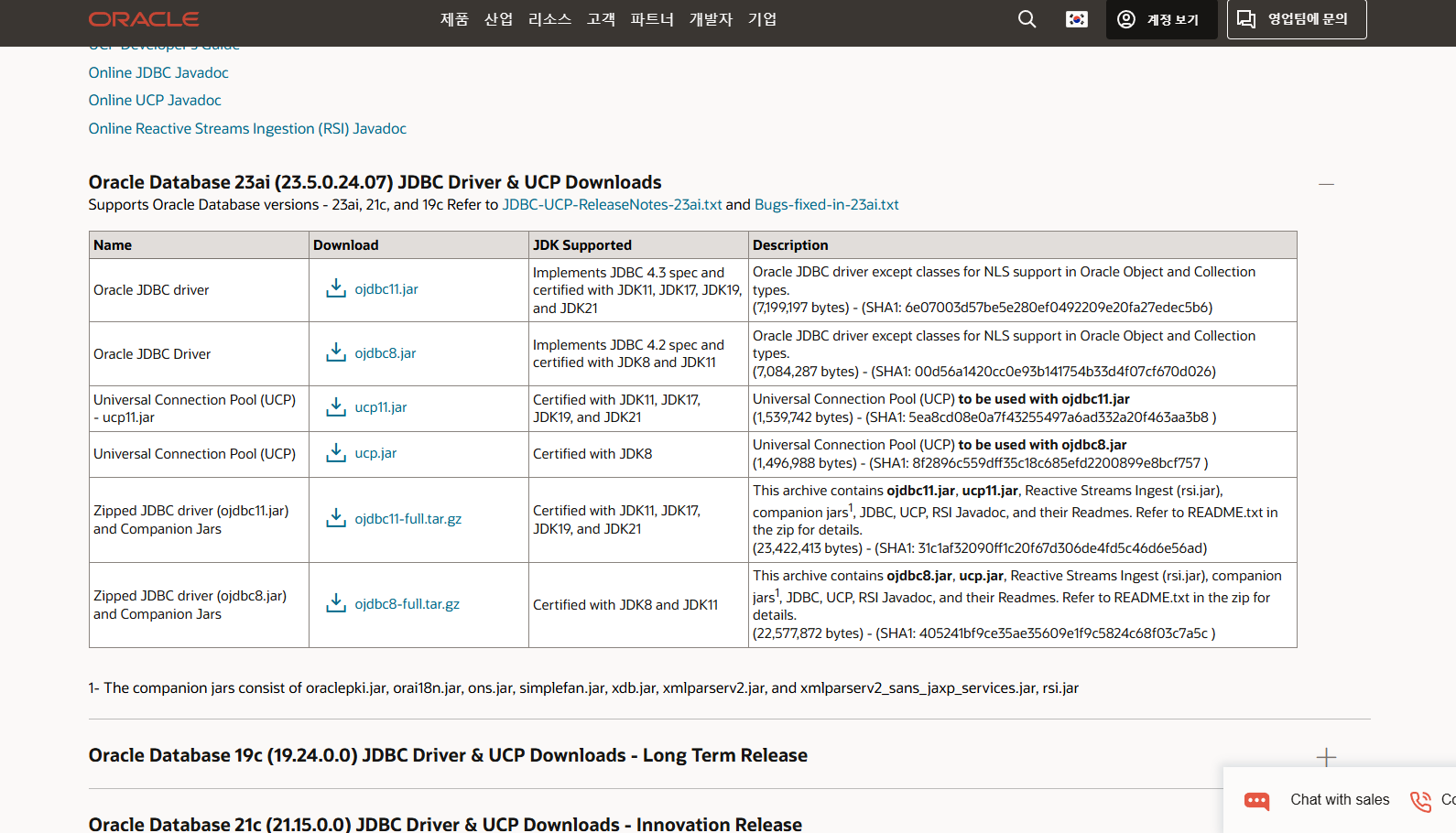Click the 계정 보기 button
Screen dimensions: 1456x833
pyautogui.click(x=1161, y=19)
